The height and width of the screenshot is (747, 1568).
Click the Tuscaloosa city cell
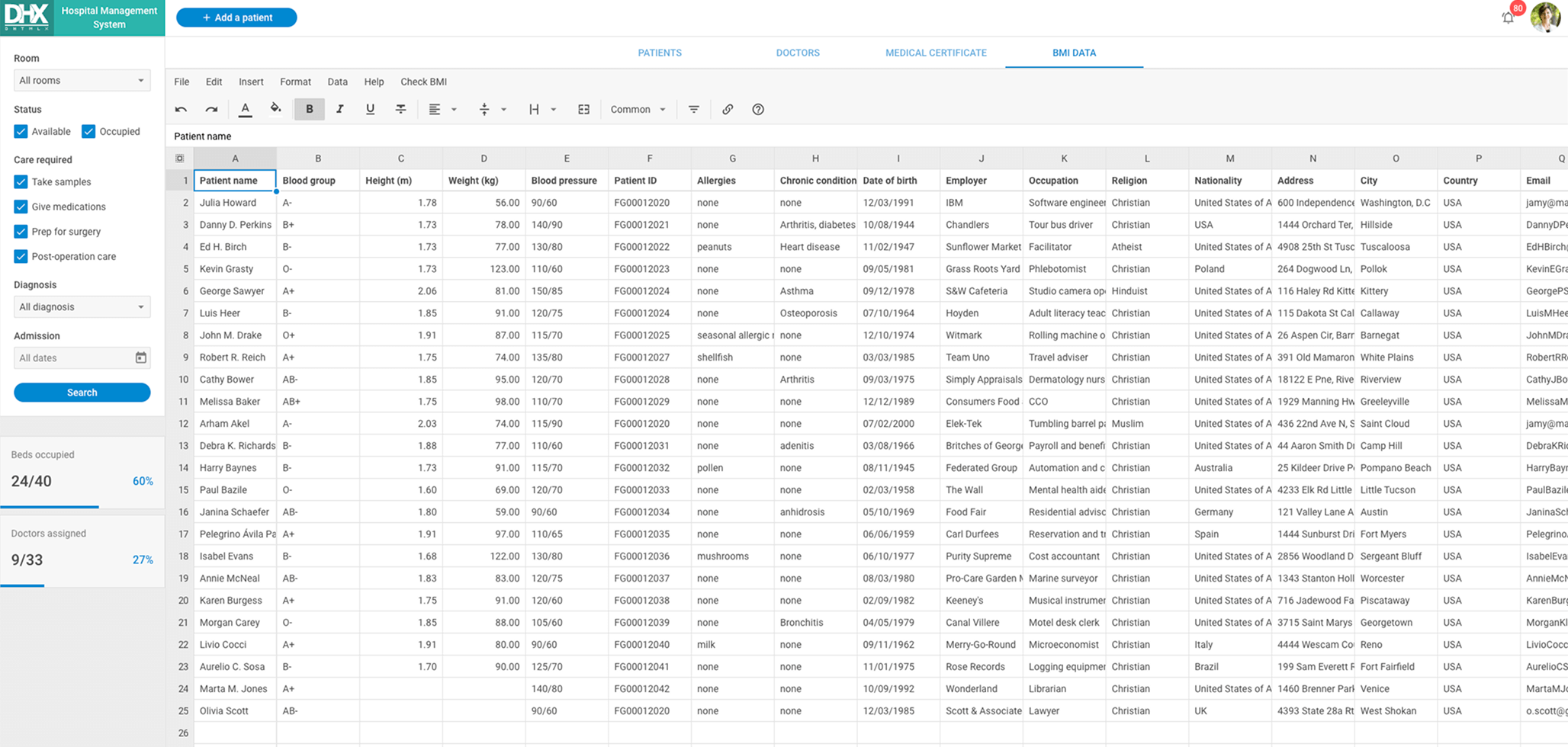pyautogui.click(x=1396, y=247)
